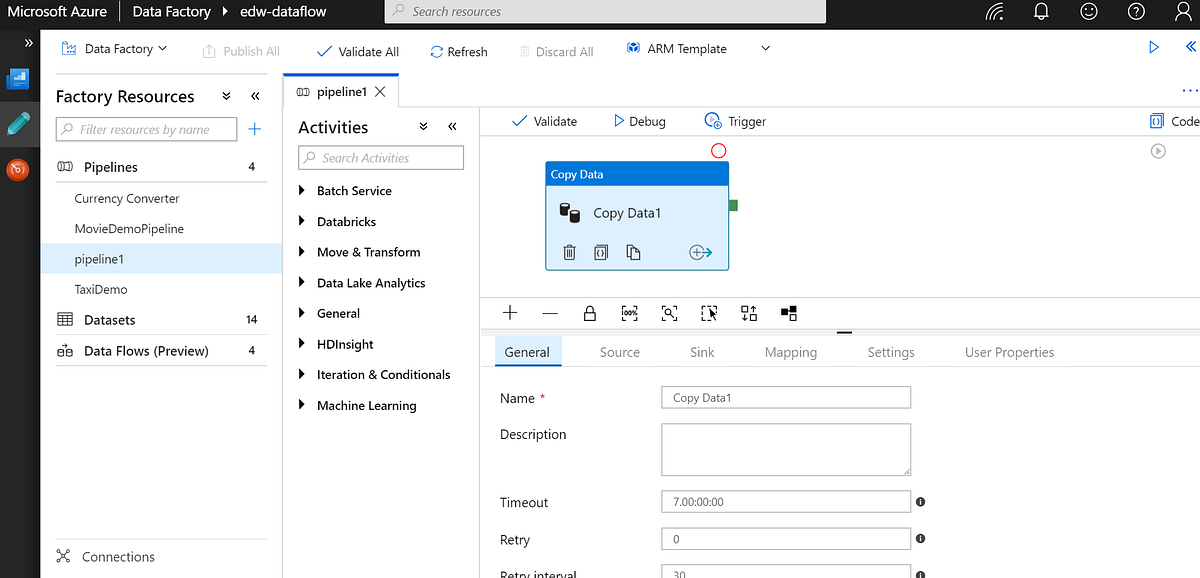The image size is (1200, 578).
Task: Open the Monitor section in left rail
Action: tap(20, 169)
